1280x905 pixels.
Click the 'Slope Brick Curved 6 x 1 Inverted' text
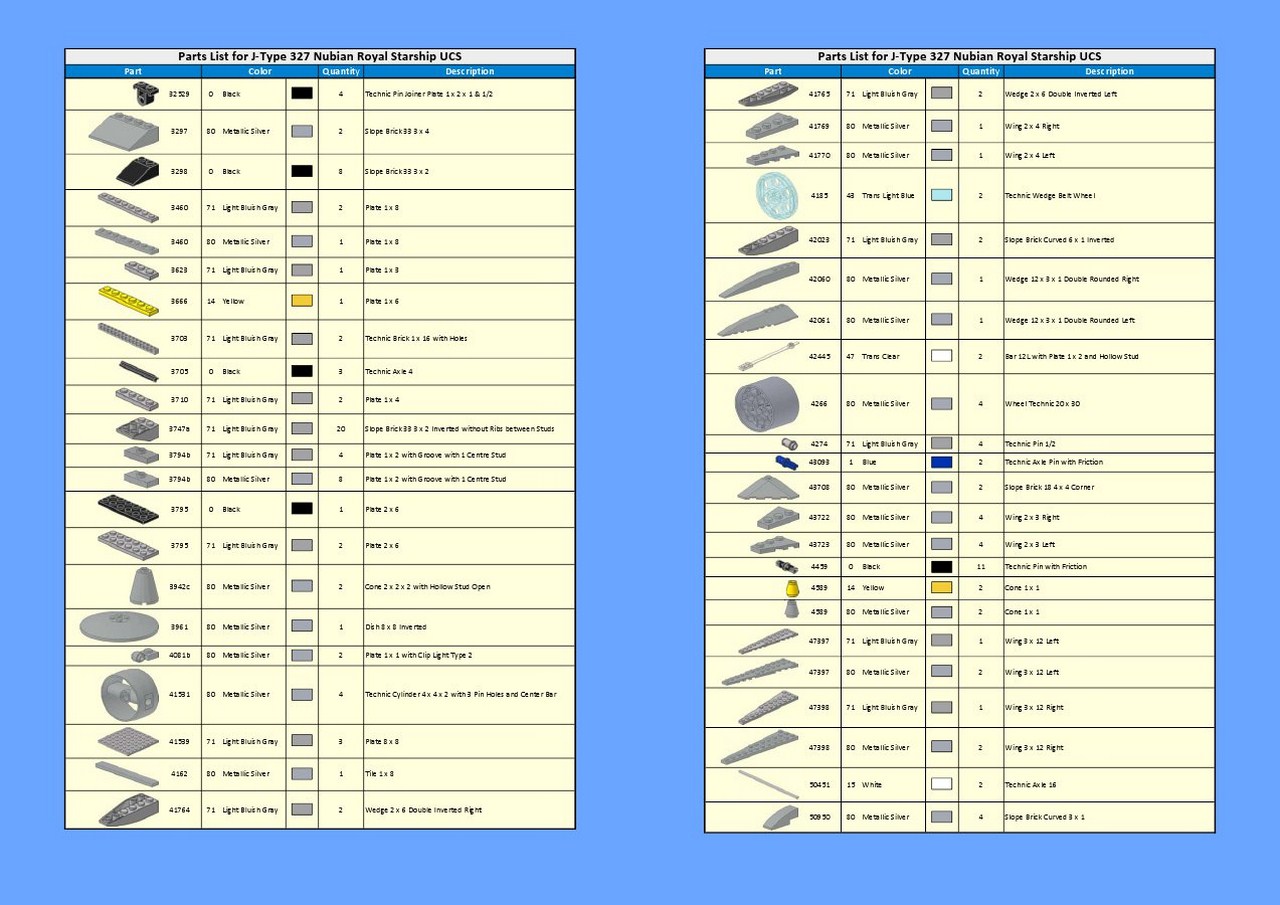coord(1059,240)
